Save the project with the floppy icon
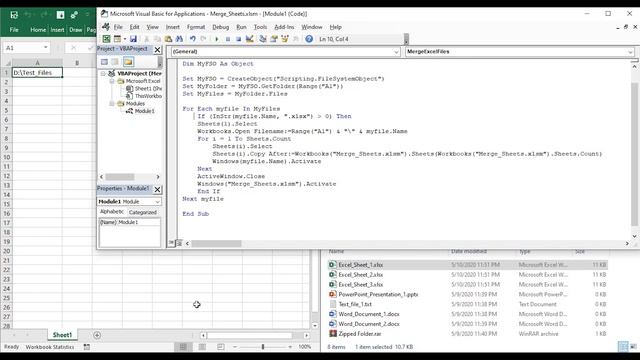The image size is (640, 360). [133, 39]
